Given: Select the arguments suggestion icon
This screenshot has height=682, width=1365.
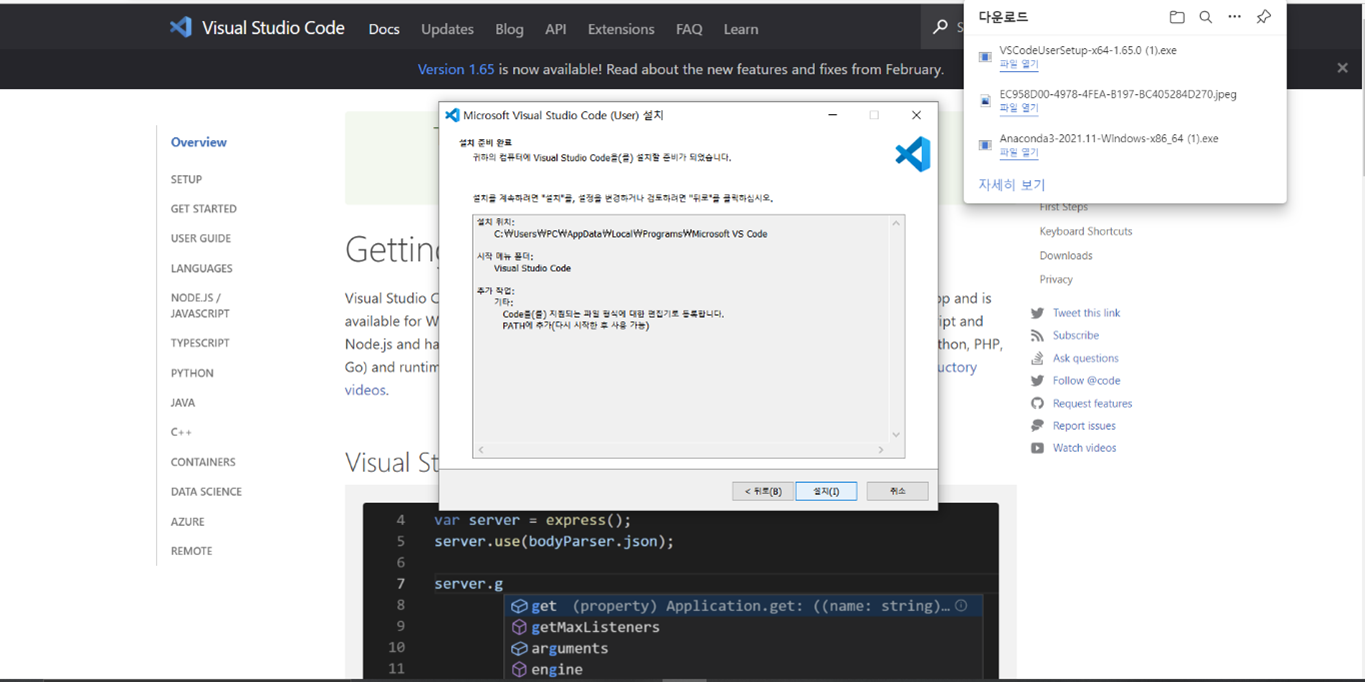Looking at the screenshot, I should [x=519, y=648].
